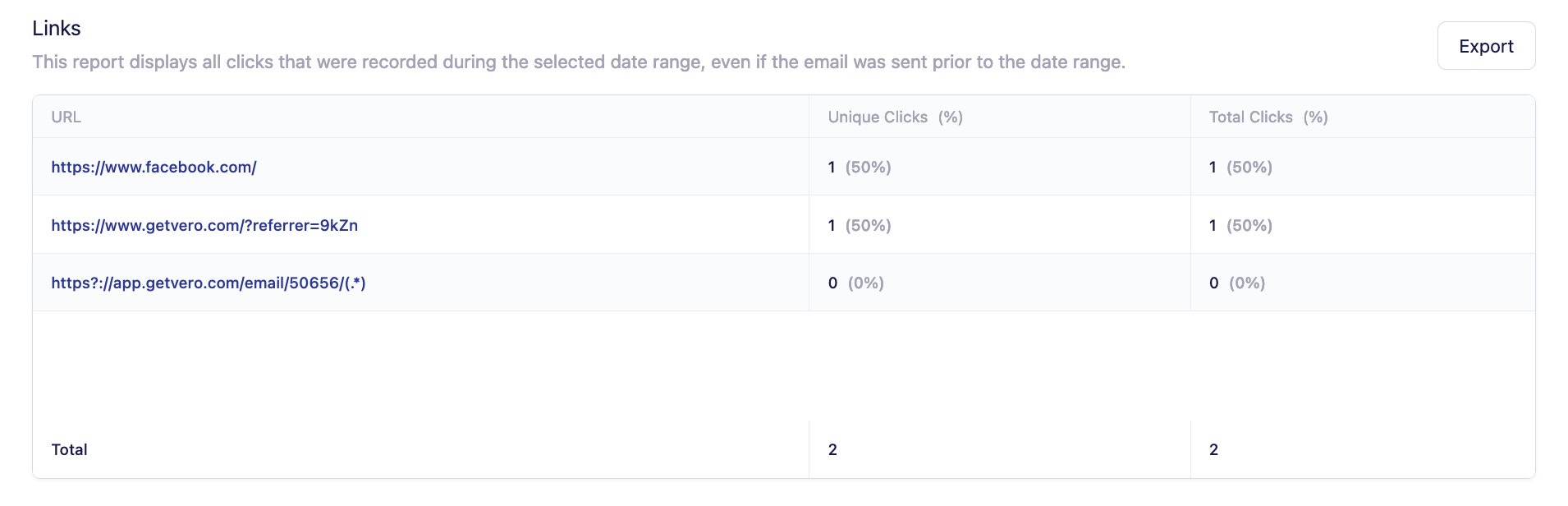Screen dimensions: 1568x506
Task: Click the Total row label
Action: [69, 449]
